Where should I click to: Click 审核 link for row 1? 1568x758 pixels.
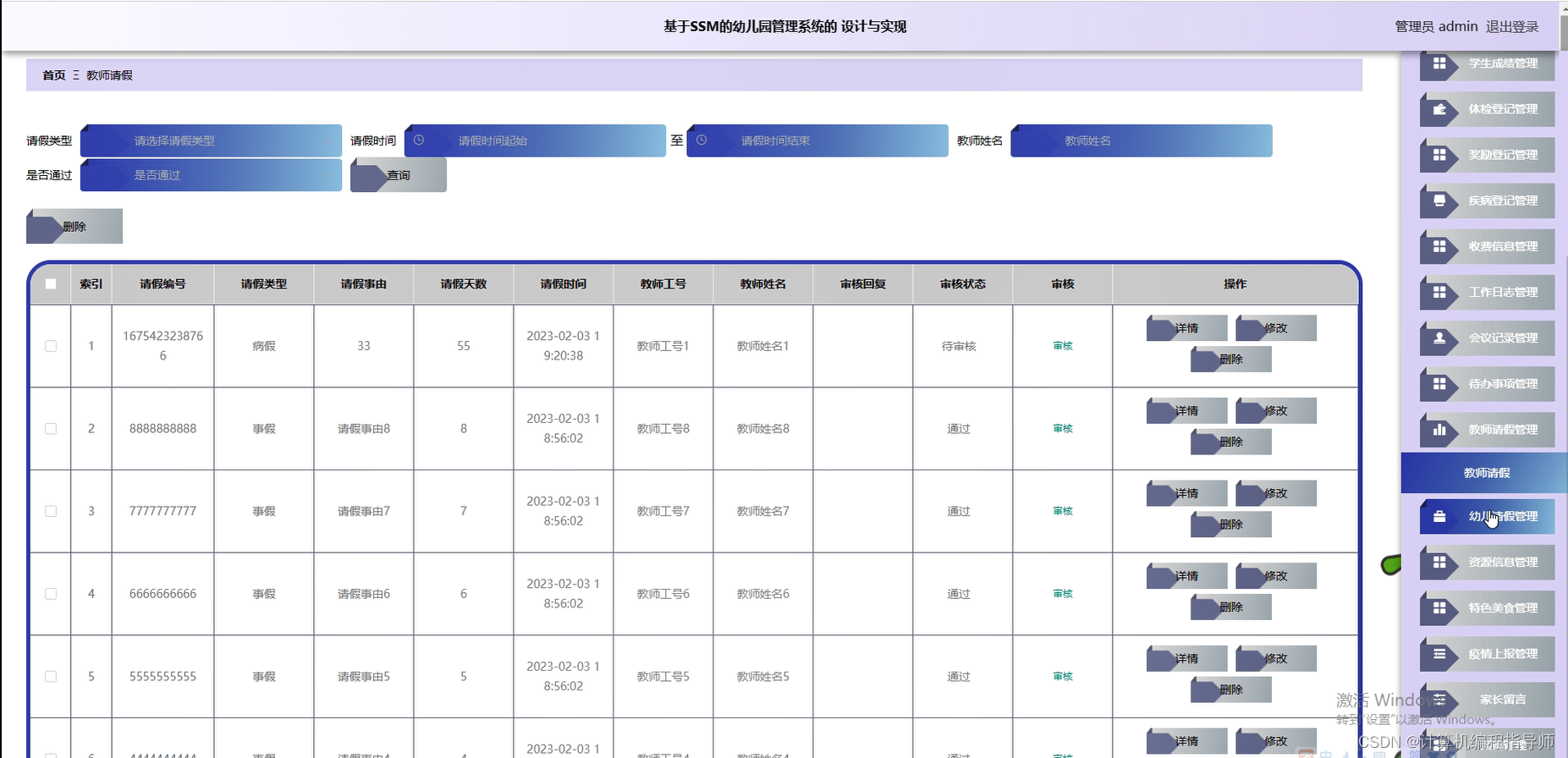[1063, 346]
